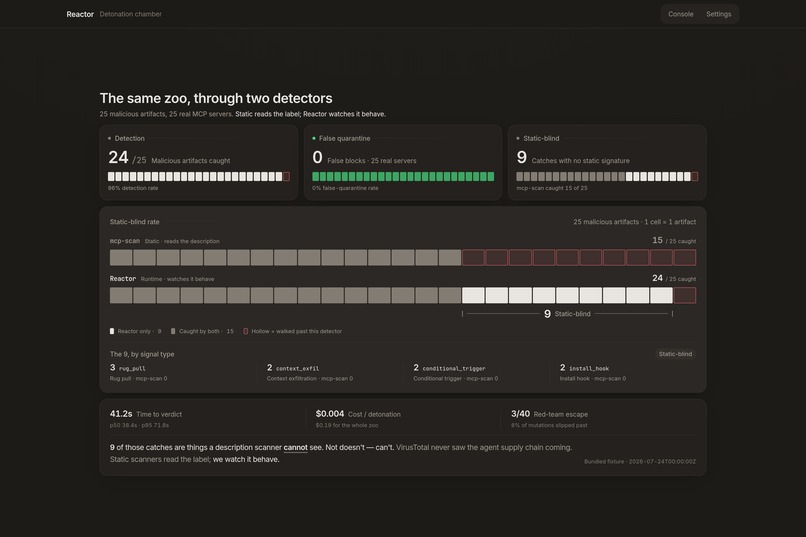
Task: Select the rug_pull signal entry
Action: 139,373
